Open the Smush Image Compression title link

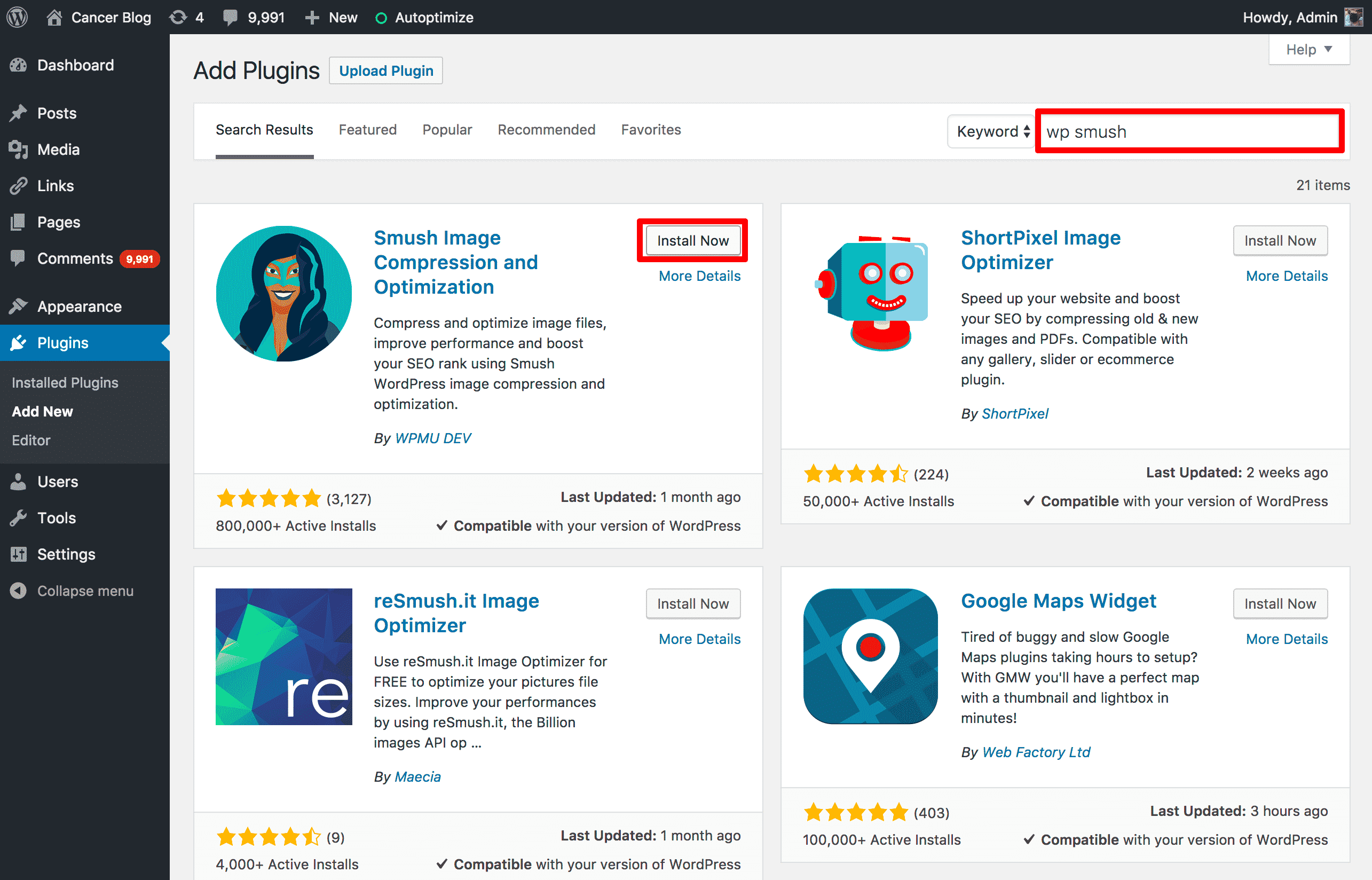tap(456, 262)
